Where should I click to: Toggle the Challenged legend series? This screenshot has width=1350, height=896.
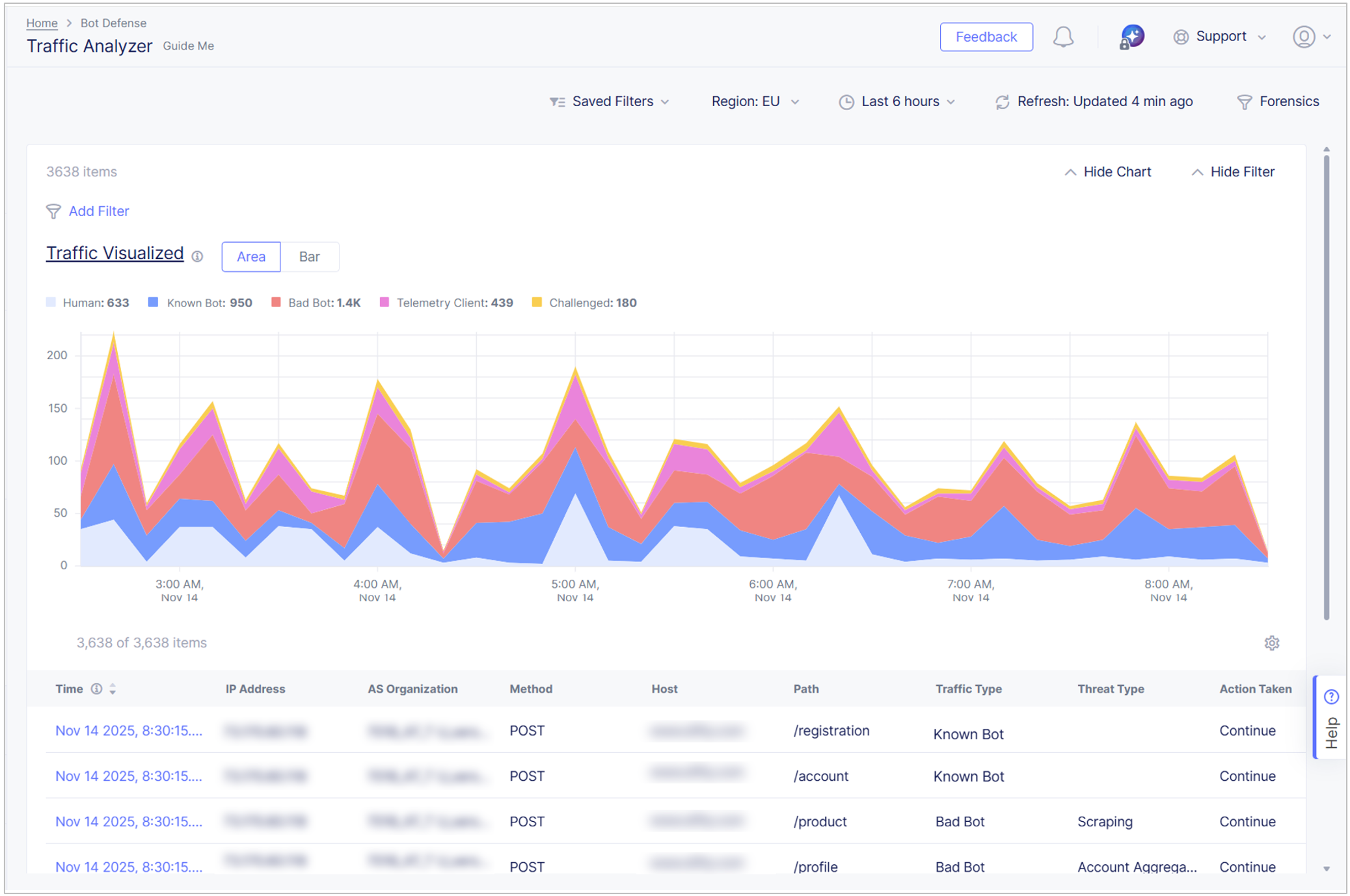(x=584, y=303)
